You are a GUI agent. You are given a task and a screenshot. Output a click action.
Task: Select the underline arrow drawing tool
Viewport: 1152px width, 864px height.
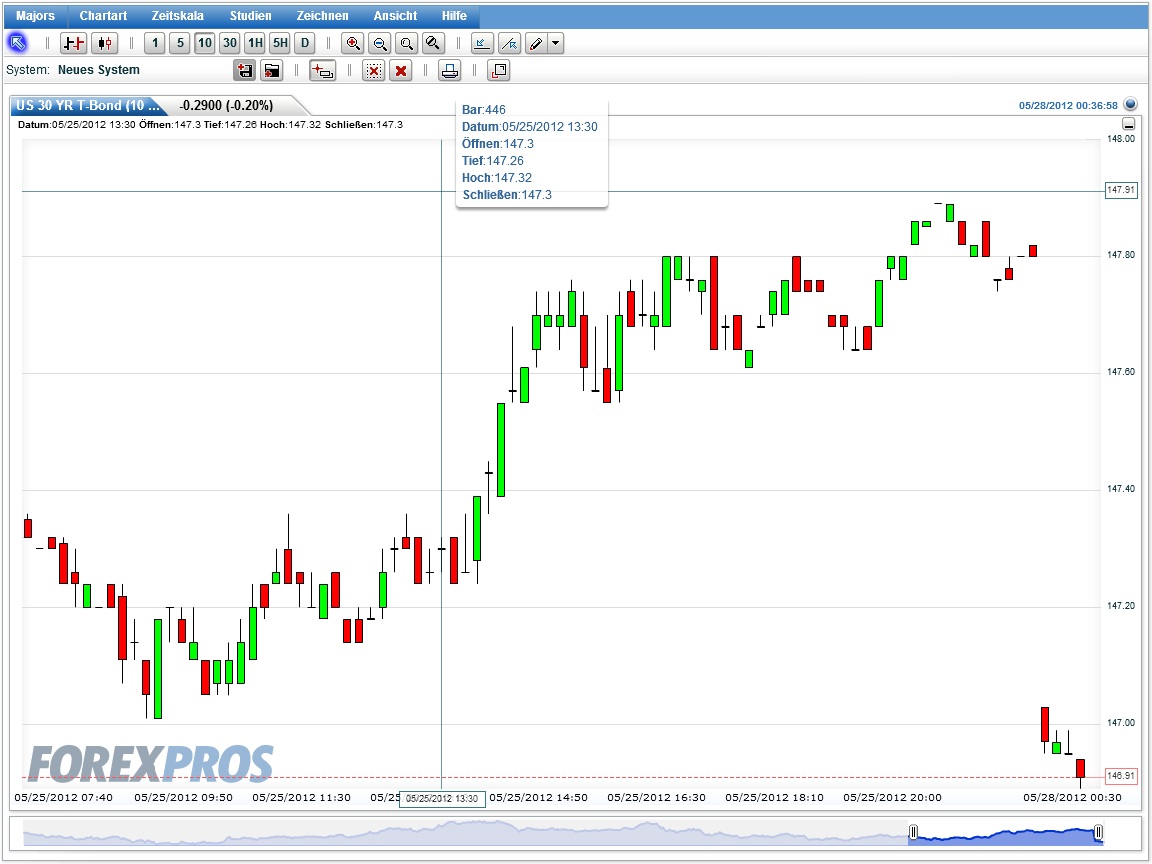482,43
